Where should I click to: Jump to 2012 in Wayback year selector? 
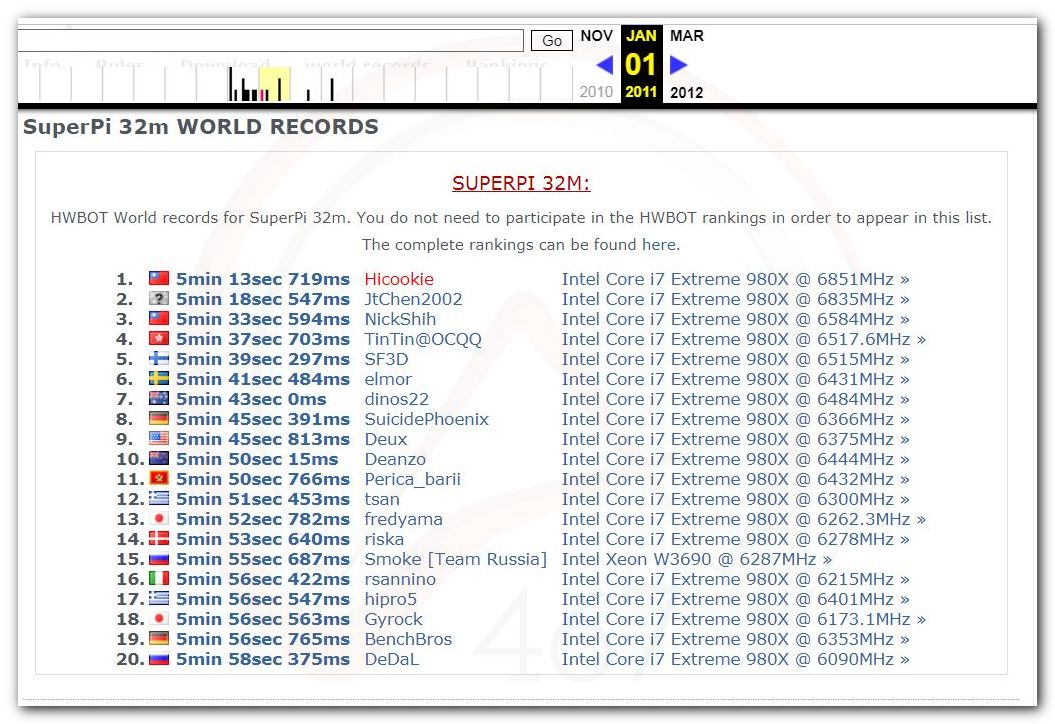pos(686,92)
